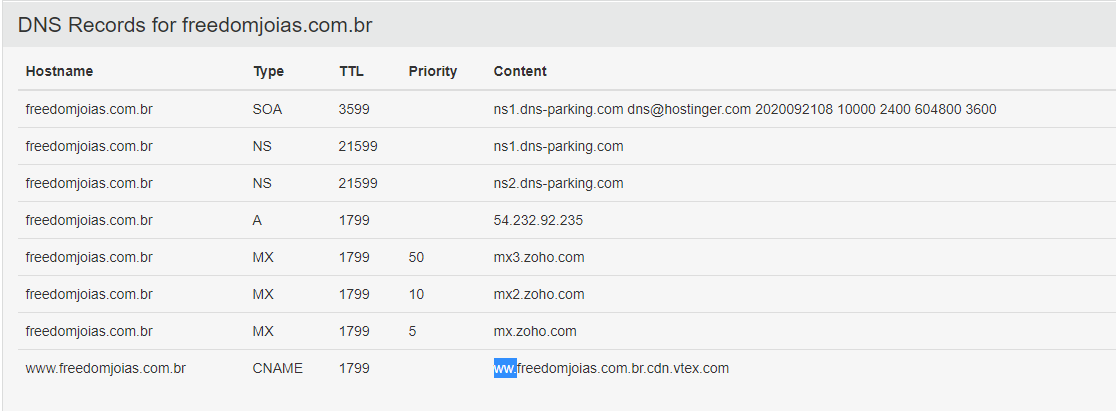Click the Hostname column header

(59, 71)
